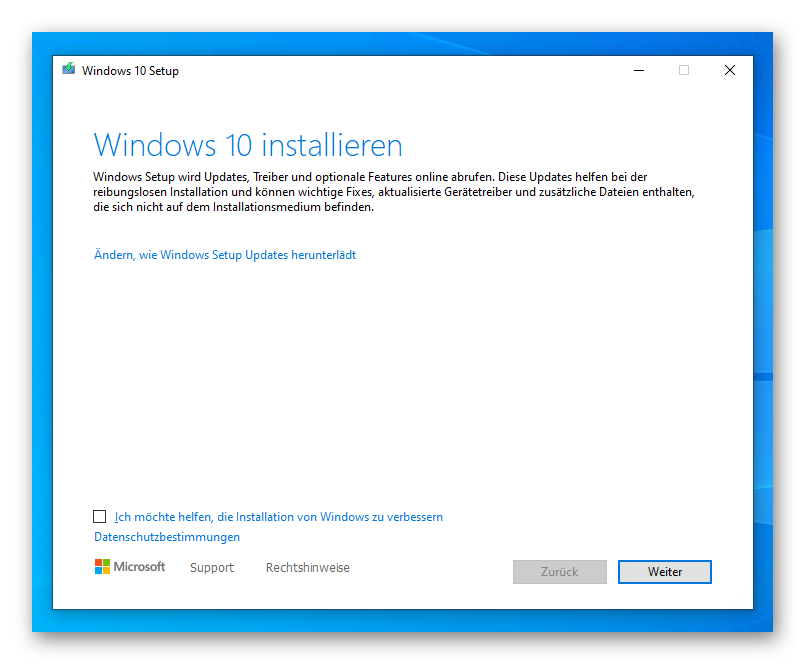Open the Support link

tap(212, 568)
